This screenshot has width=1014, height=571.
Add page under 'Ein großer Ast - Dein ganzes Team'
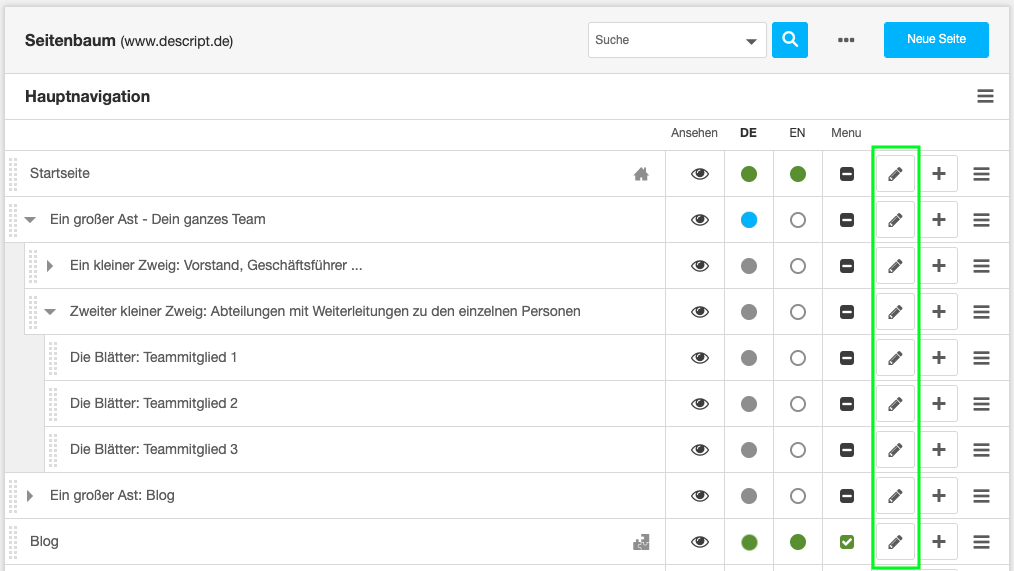939,220
